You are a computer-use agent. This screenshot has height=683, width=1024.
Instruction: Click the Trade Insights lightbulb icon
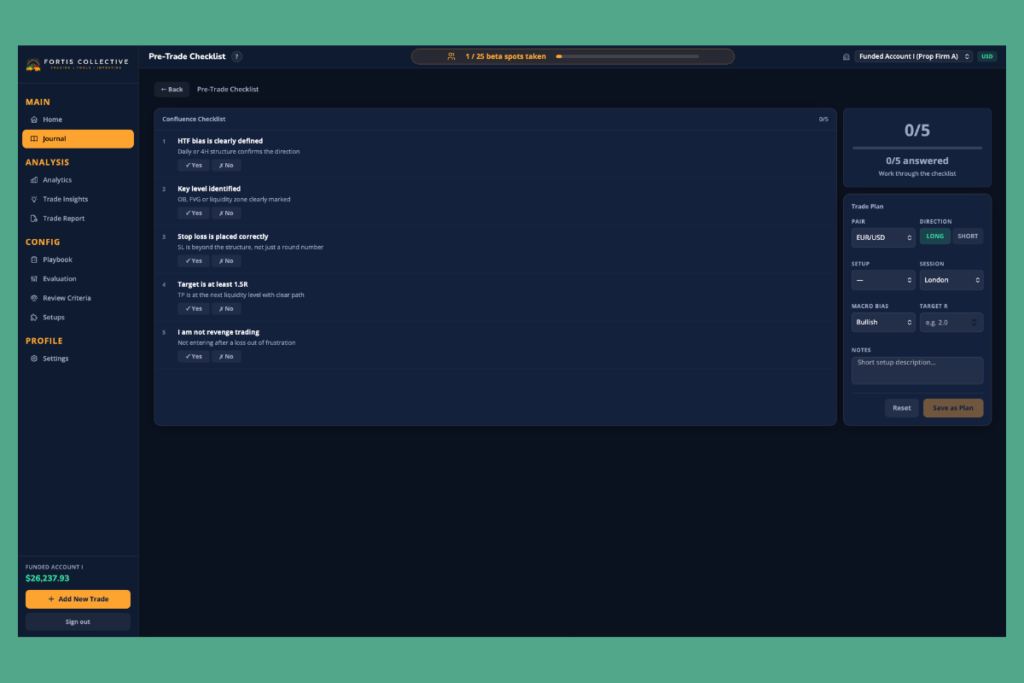point(34,199)
